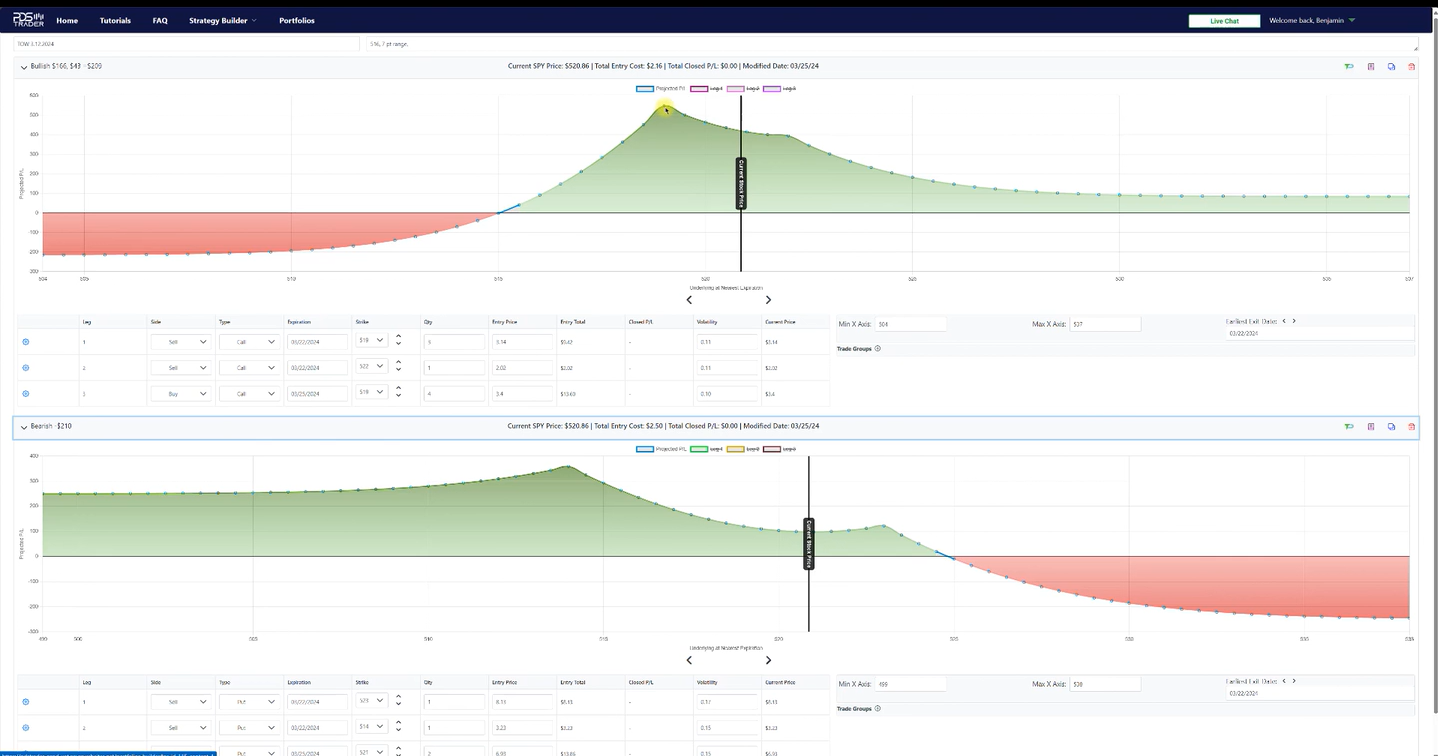Click the green flag icon in Bullish strategy header

pos(1349,66)
